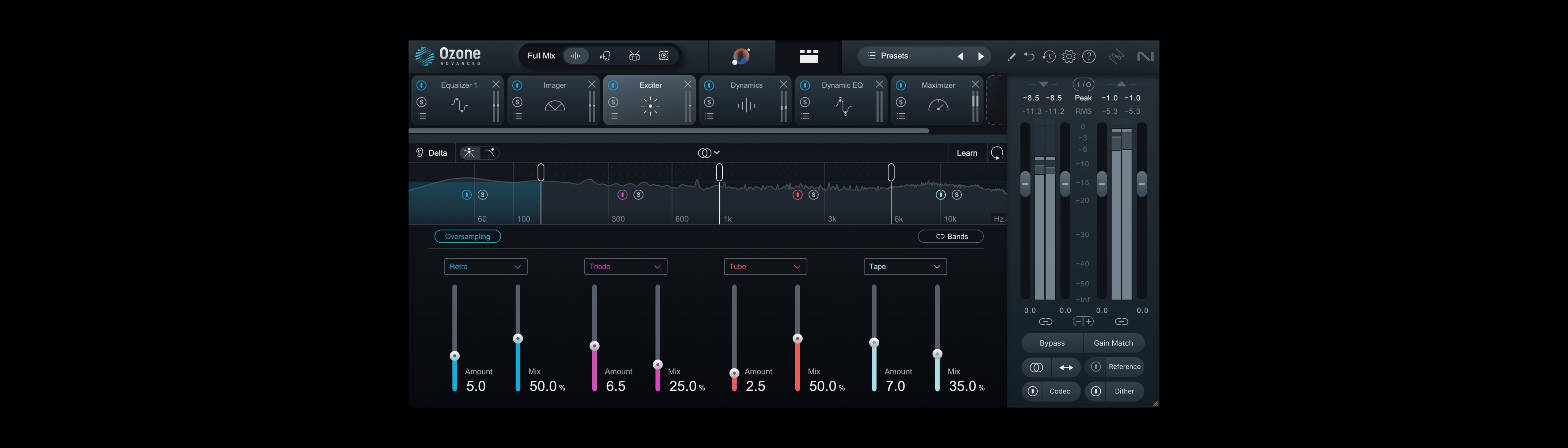Enable the Codec preview power button
The height and width of the screenshot is (448, 1568).
click(1033, 391)
